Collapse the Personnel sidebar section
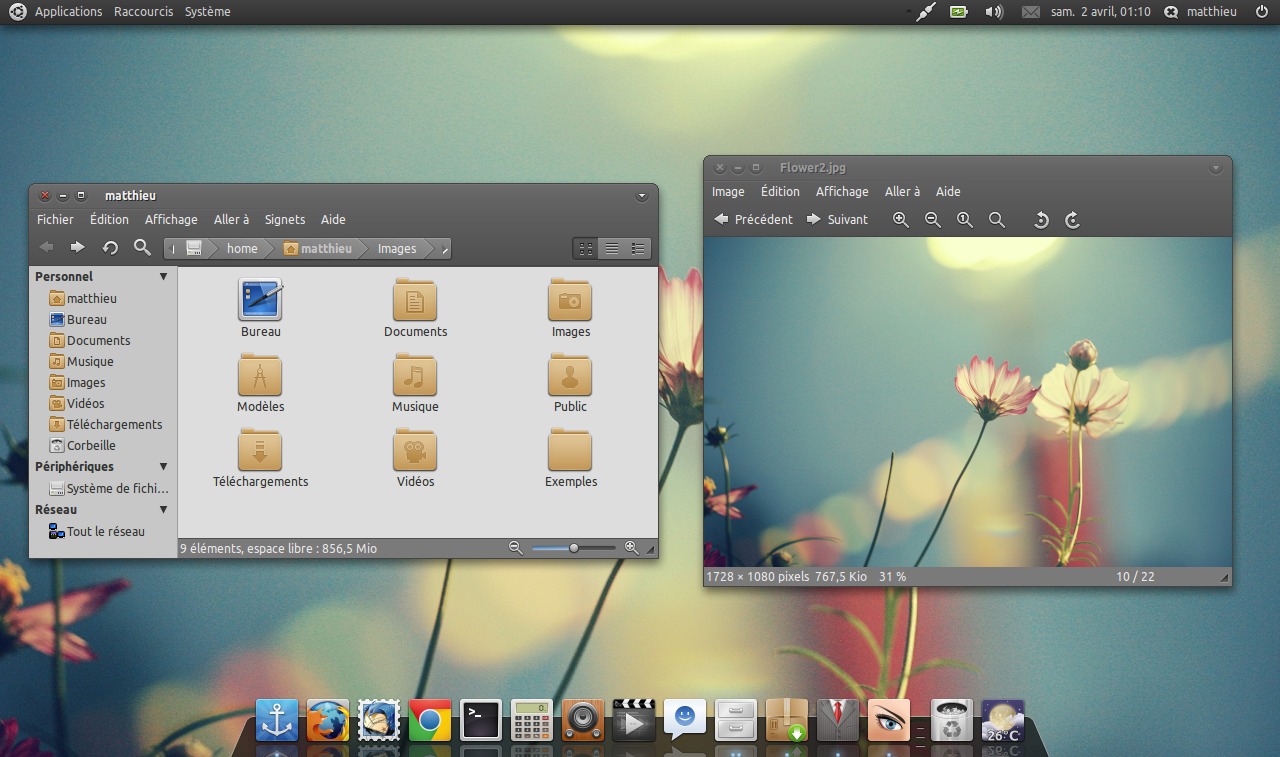This screenshot has height=757, width=1280. (163, 276)
